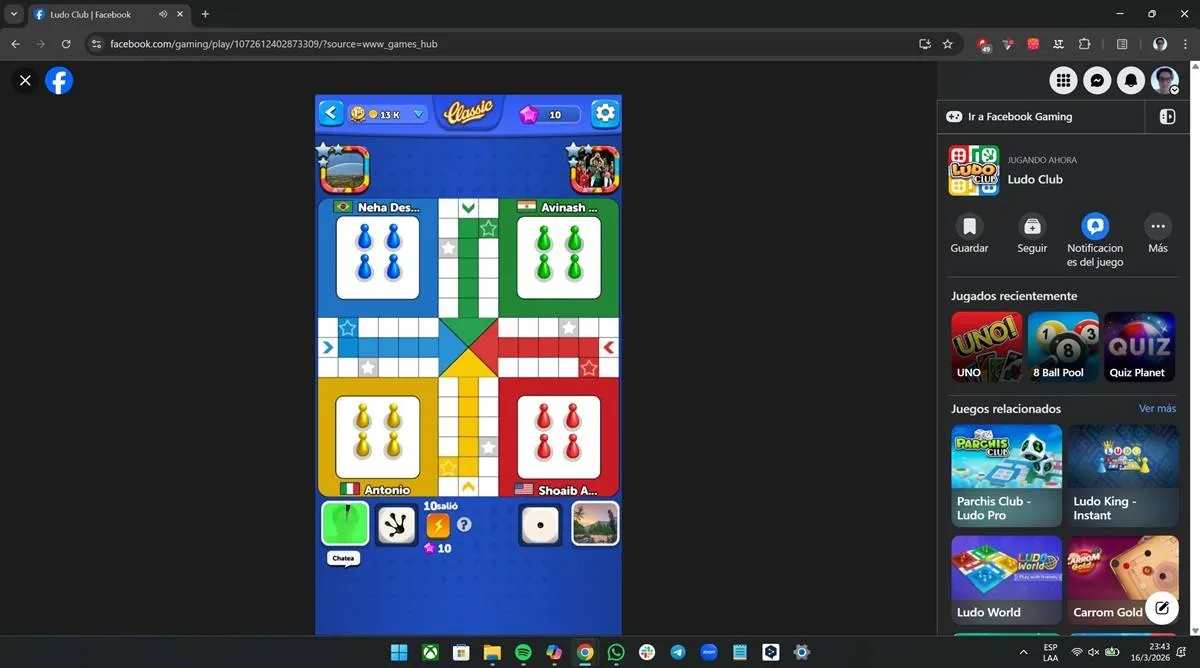Open the Facebook menu grid

[x=1063, y=81]
